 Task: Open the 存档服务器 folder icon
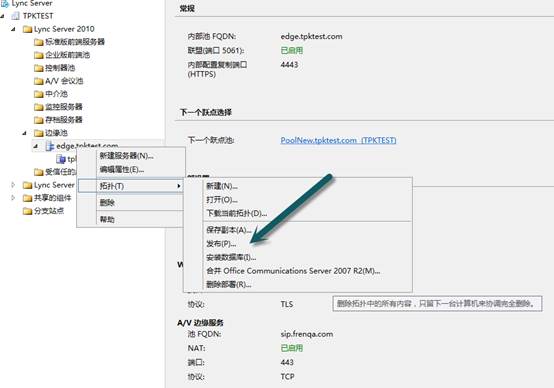tap(39, 120)
